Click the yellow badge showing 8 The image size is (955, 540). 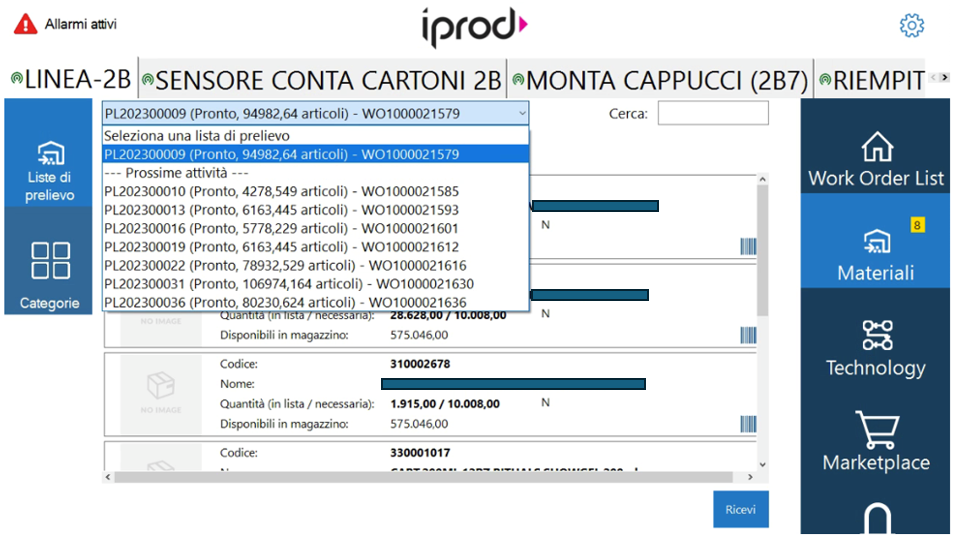[x=917, y=225]
